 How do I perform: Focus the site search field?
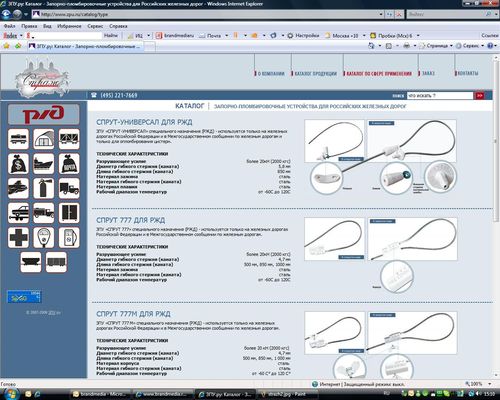[440, 96]
